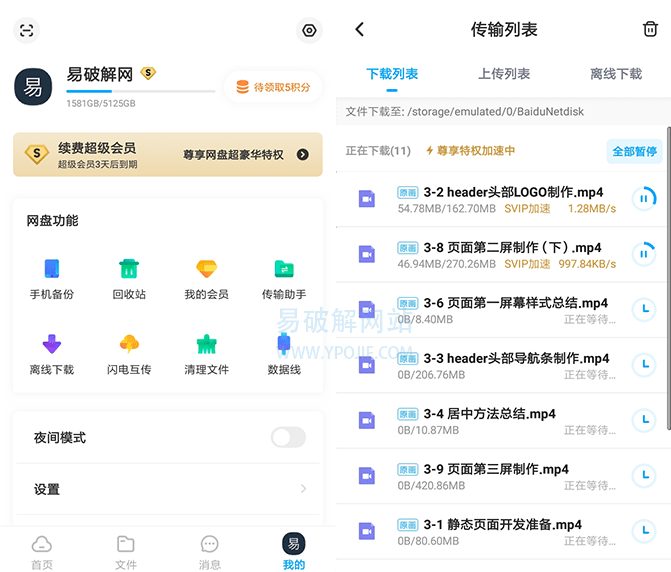Toggle the 夜间模式 night mode switch
The image size is (671, 572).
point(288,437)
